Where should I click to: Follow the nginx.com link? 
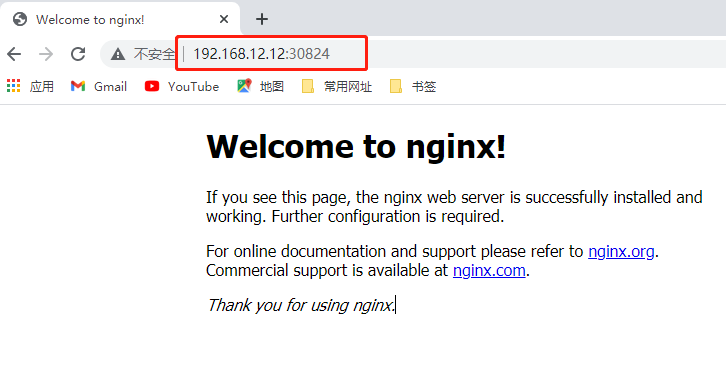[489, 270]
